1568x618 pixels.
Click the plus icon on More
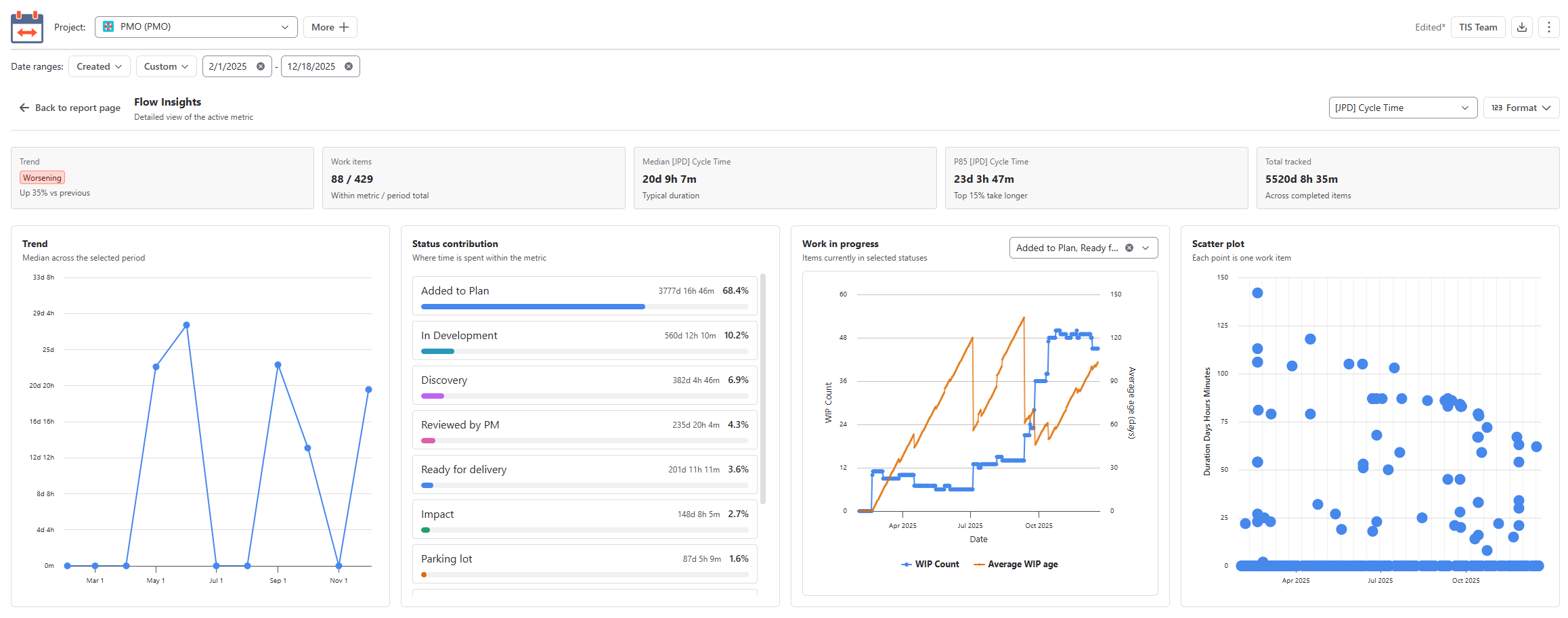pyautogui.click(x=344, y=27)
